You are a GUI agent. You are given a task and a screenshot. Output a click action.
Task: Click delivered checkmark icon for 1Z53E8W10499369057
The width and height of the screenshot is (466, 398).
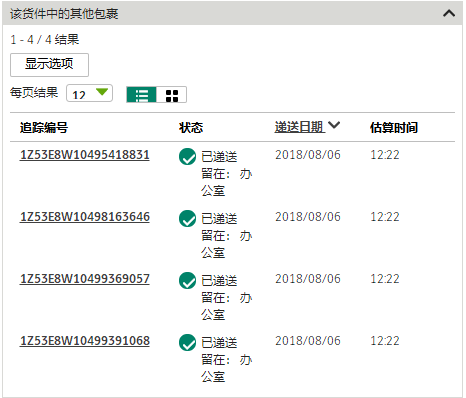[x=187, y=281]
